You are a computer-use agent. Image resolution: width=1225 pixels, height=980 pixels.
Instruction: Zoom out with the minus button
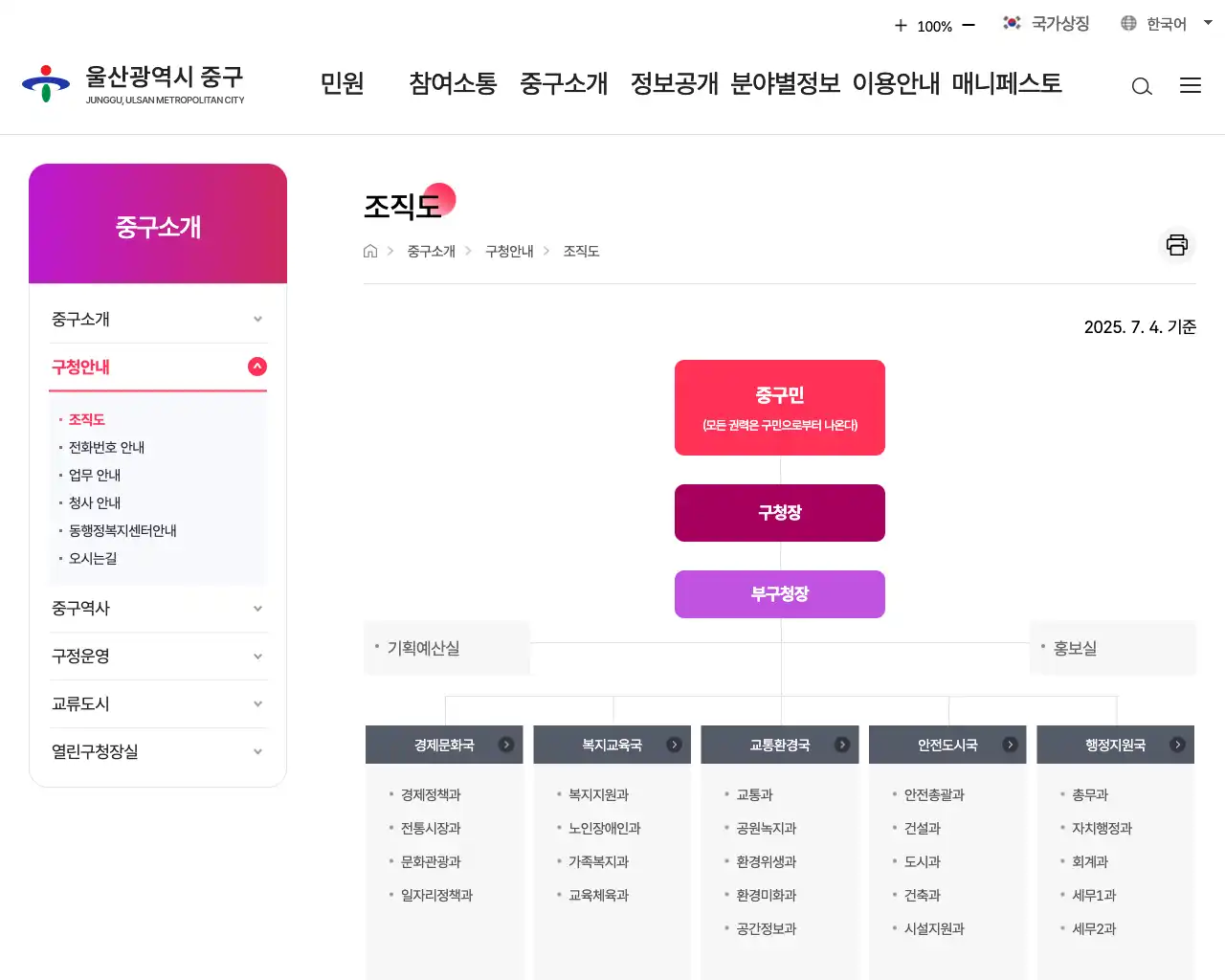(x=969, y=23)
